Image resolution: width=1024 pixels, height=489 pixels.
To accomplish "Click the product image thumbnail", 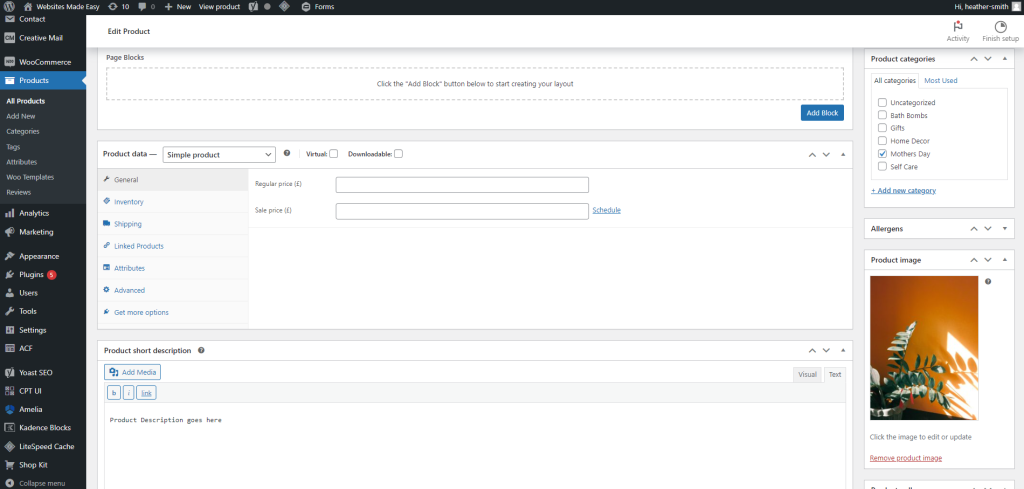I will coord(924,348).
